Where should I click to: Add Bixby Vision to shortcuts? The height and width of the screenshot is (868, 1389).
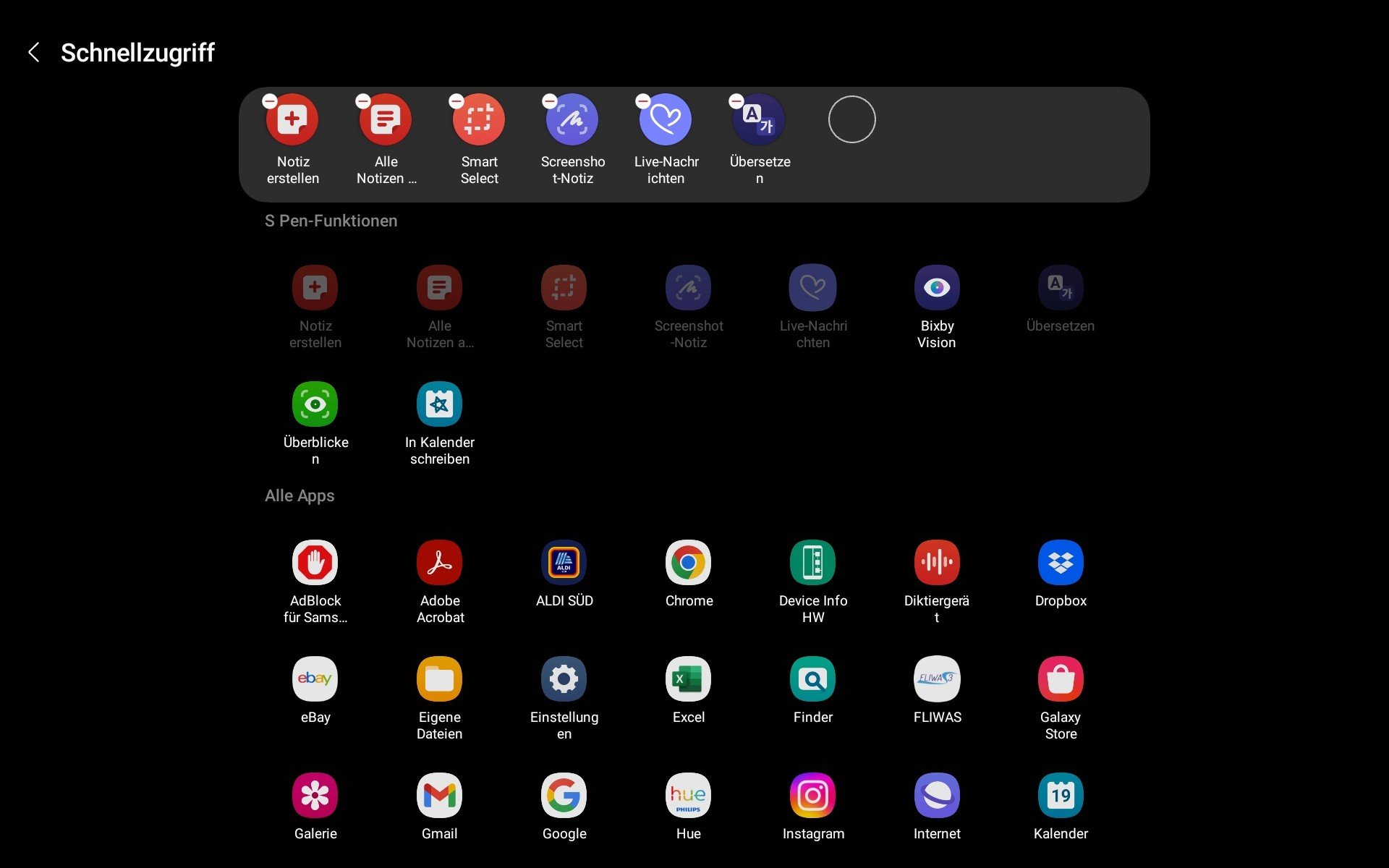(x=937, y=288)
